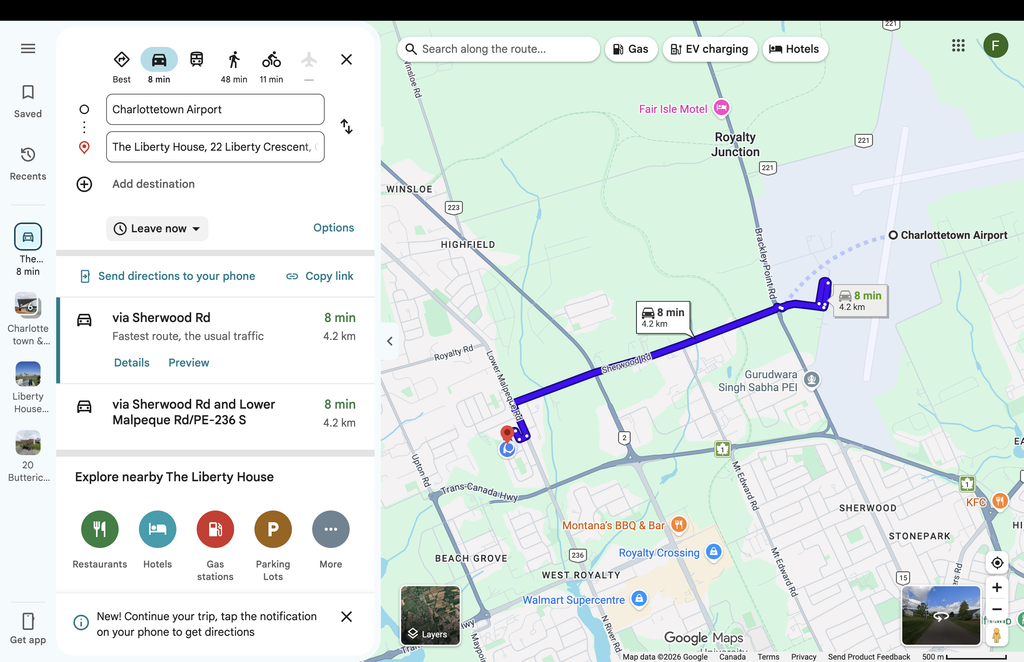Click green 8 min route label

coord(861,301)
